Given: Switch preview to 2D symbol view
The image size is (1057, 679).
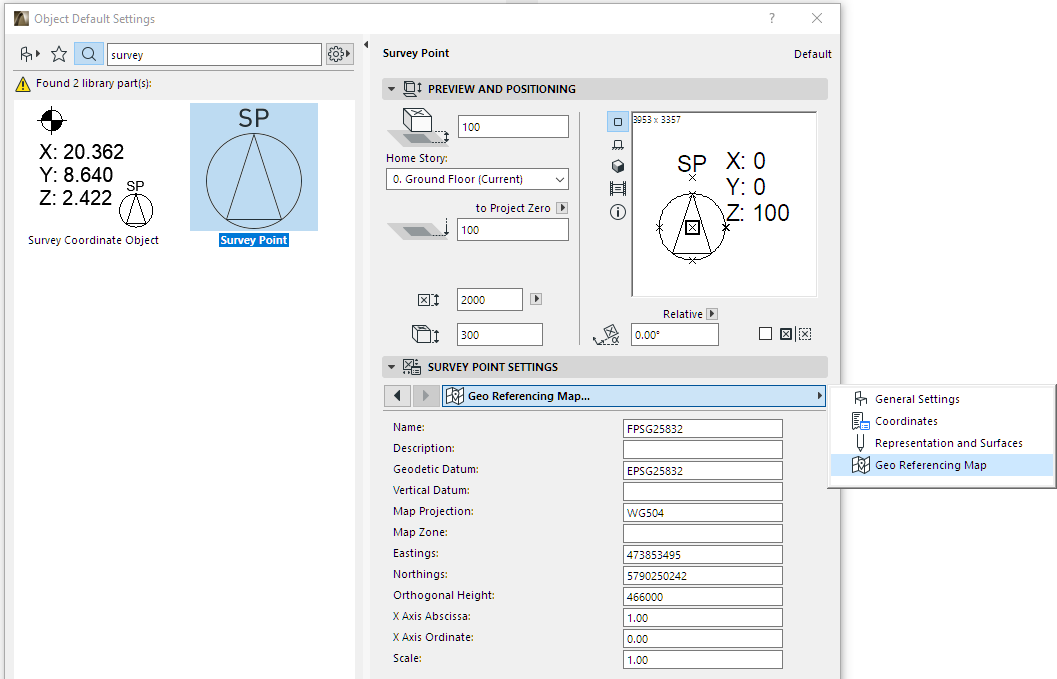Looking at the screenshot, I should pyautogui.click(x=617, y=122).
